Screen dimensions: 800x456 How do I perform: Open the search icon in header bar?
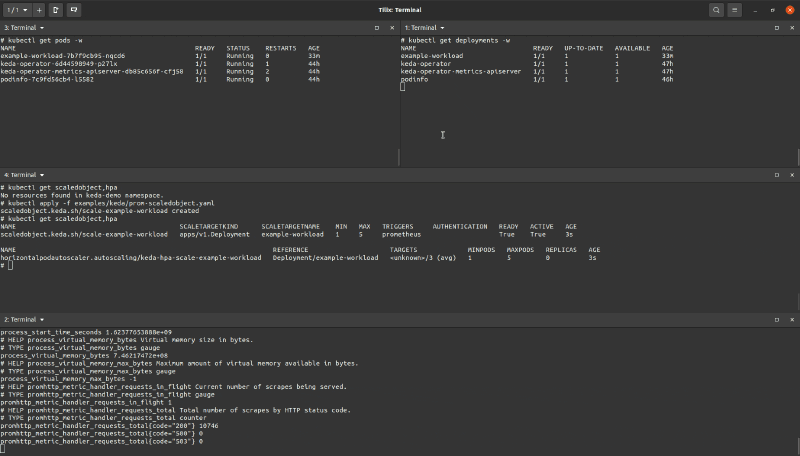[716, 10]
